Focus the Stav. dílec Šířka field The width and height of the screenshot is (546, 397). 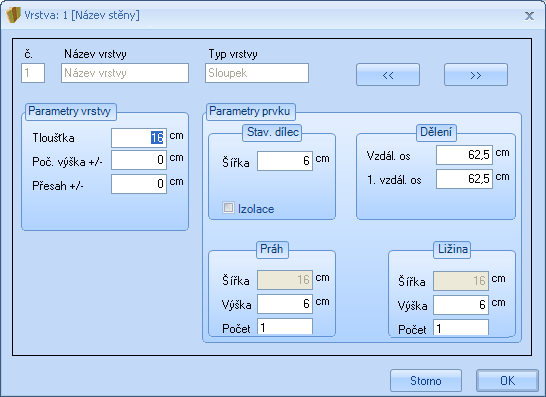285,161
